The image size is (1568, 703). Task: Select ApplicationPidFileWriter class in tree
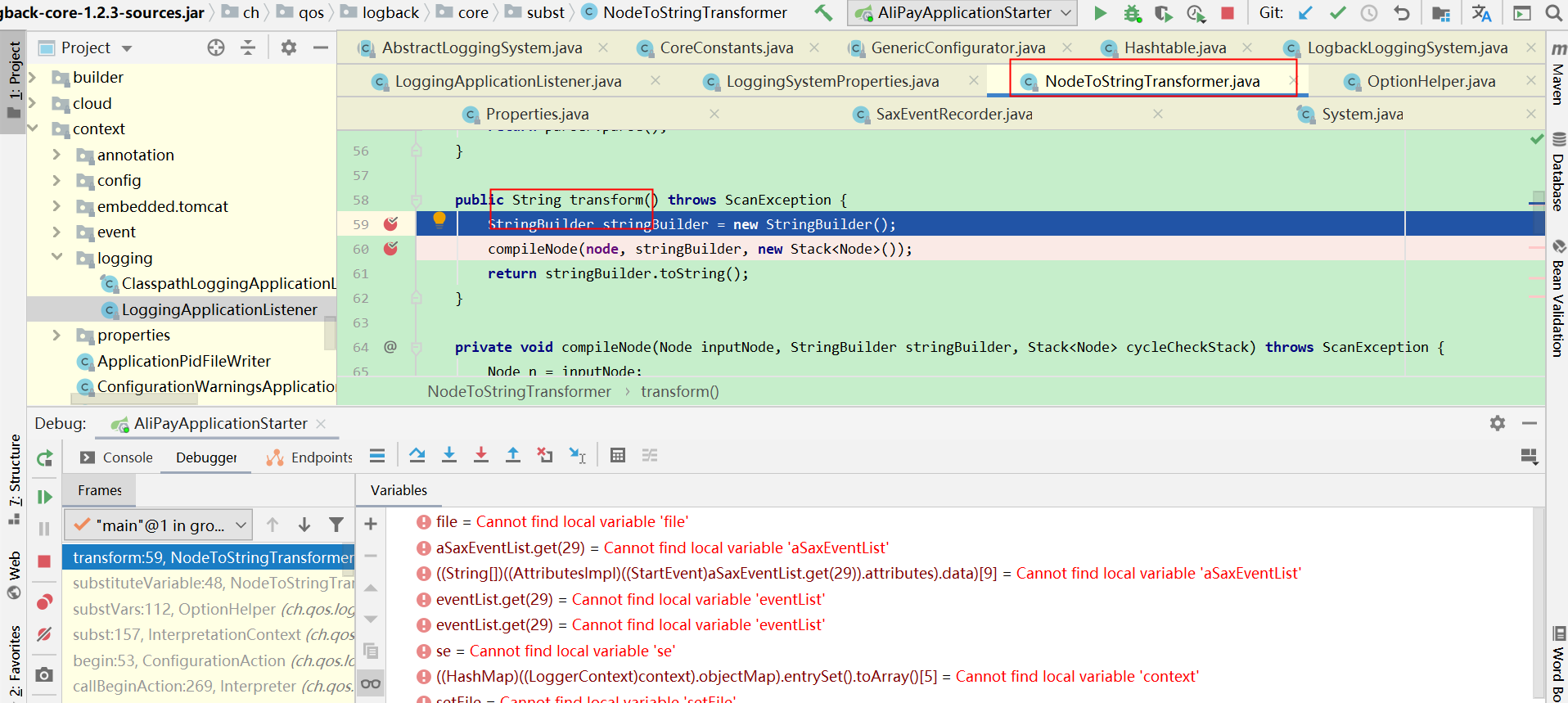(184, 361)
